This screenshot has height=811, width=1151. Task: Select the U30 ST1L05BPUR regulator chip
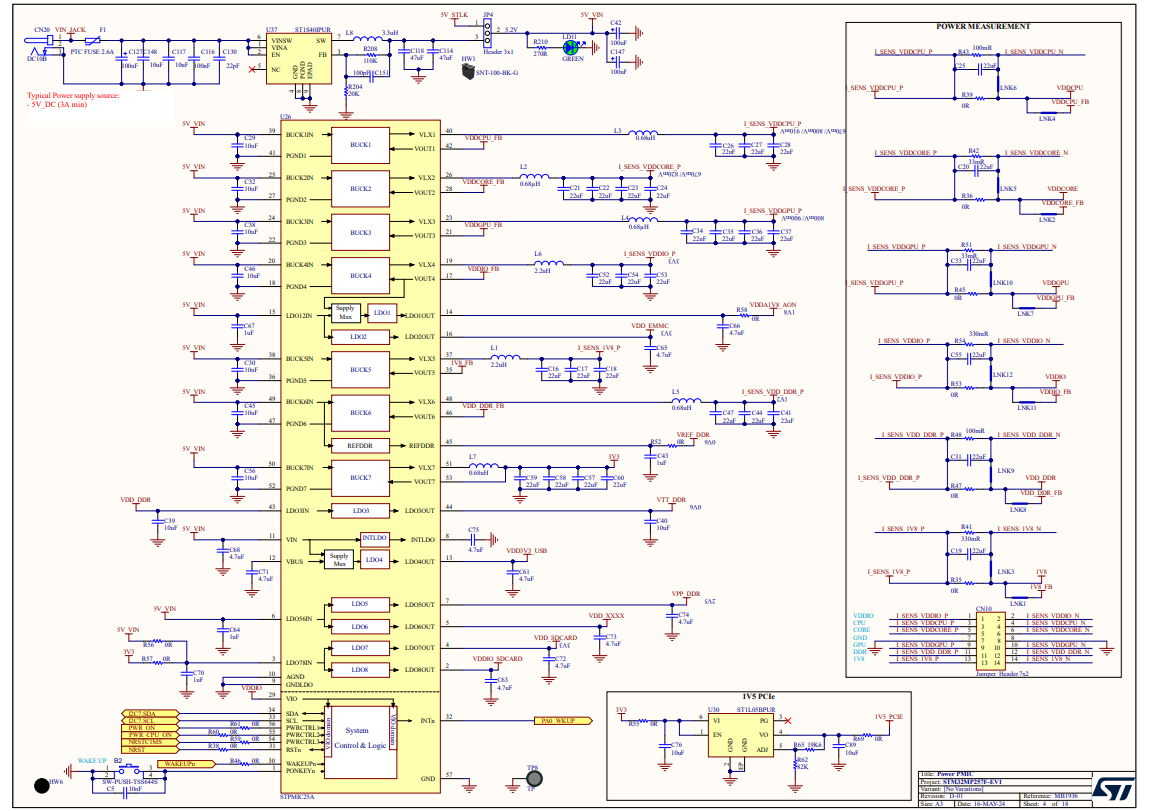click(x=743, y=736)
